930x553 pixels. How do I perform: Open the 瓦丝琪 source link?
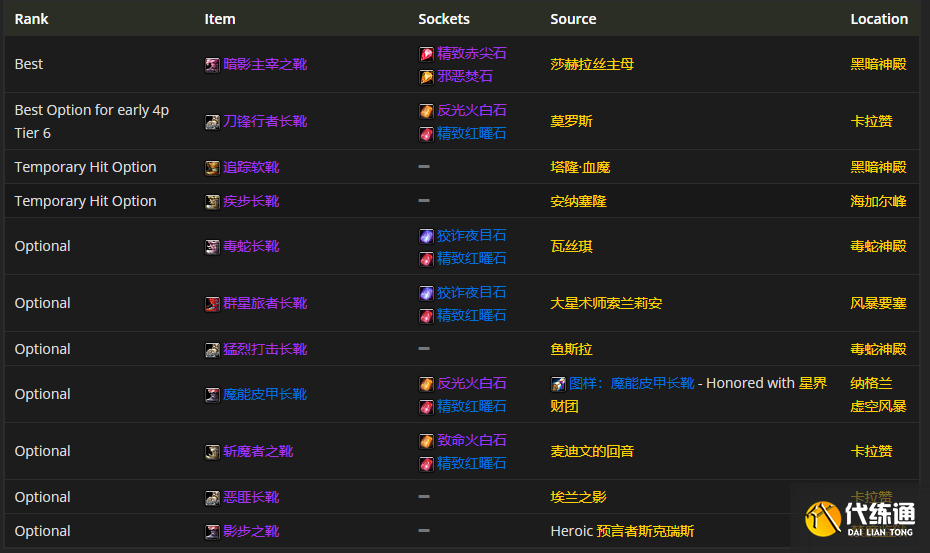pos(571,246)
